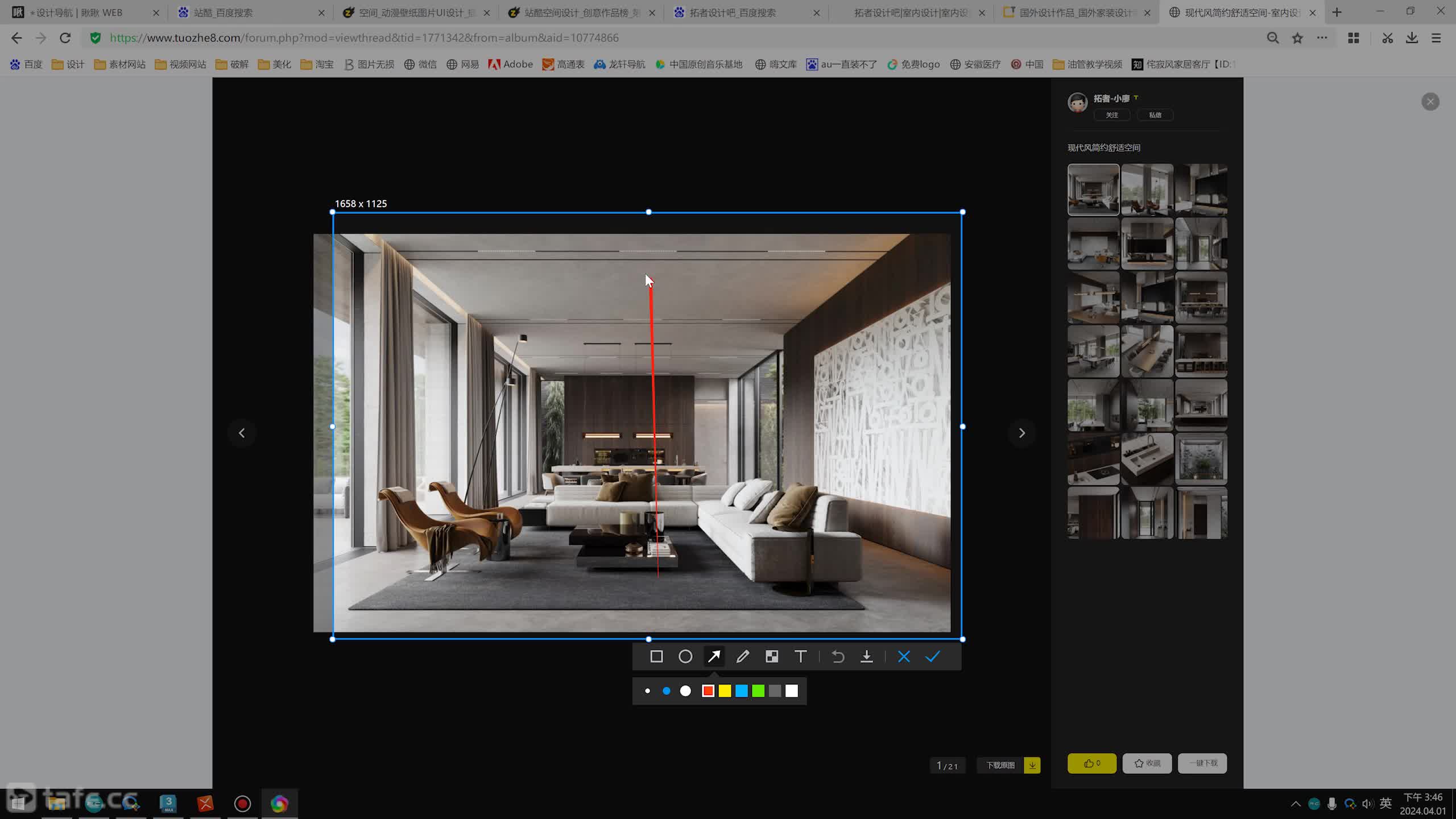Image resolution: width=1456 pixels, height=819 pixels.
Task: Select the ellipse annotation tool
Action: click(x=685, y=656)
